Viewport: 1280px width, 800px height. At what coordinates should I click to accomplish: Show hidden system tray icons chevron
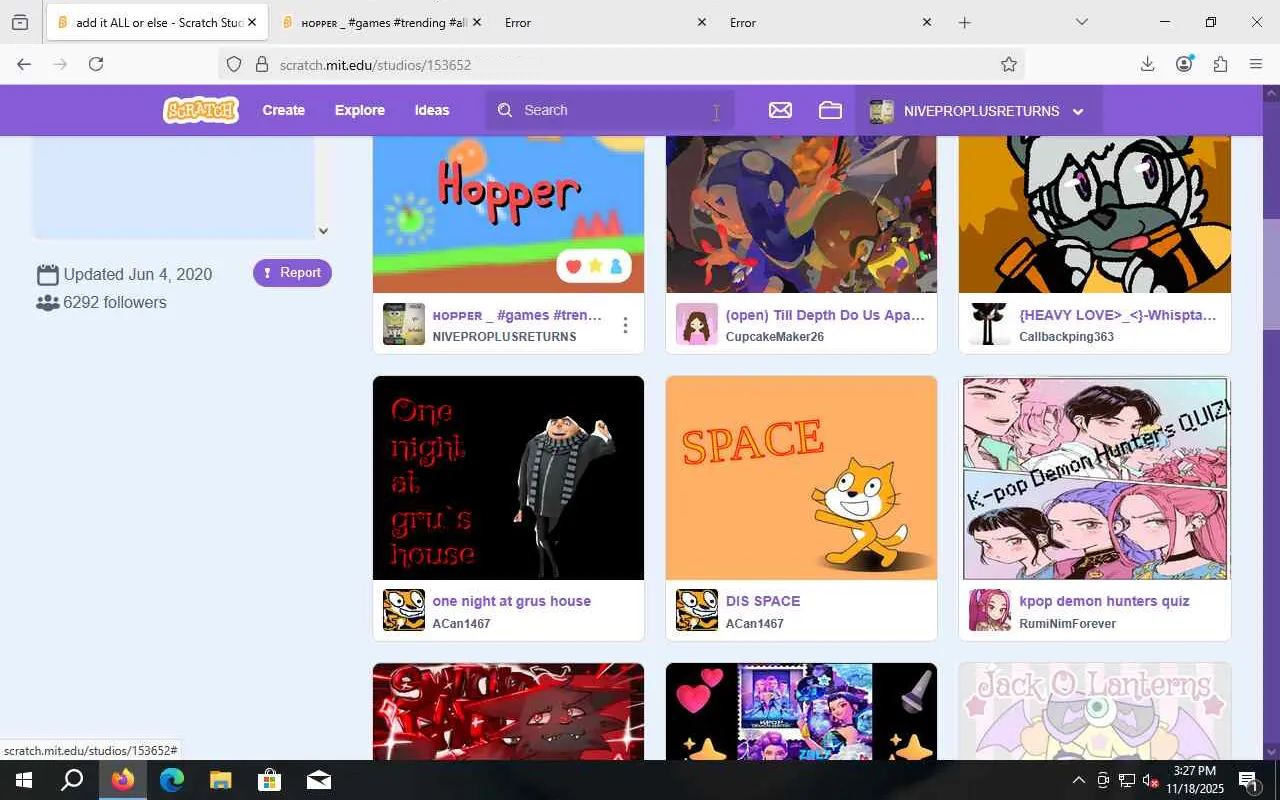tap(1078, 780)
